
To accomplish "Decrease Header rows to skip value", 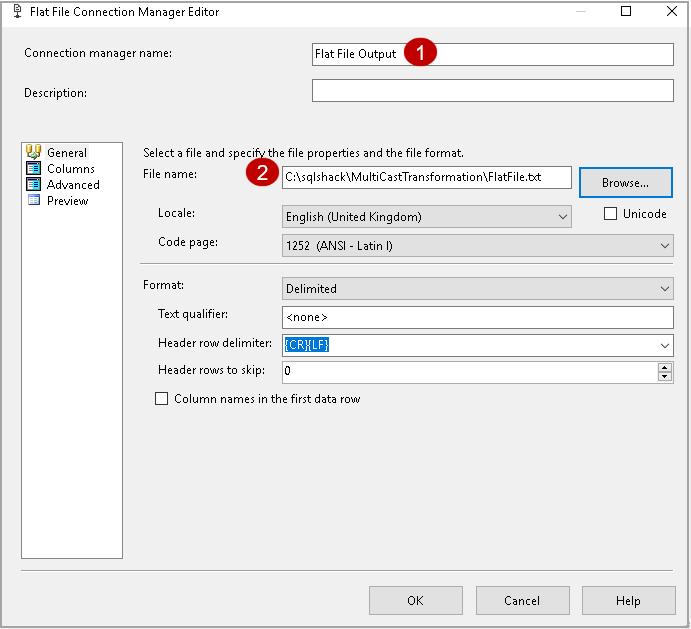I will click(665, 377).
